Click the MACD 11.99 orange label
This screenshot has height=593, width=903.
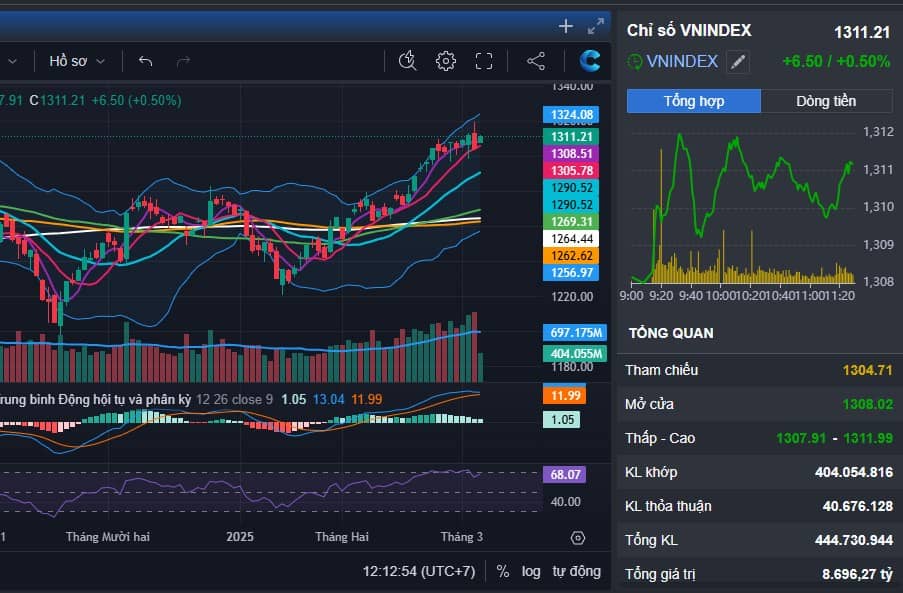[564, 396]
